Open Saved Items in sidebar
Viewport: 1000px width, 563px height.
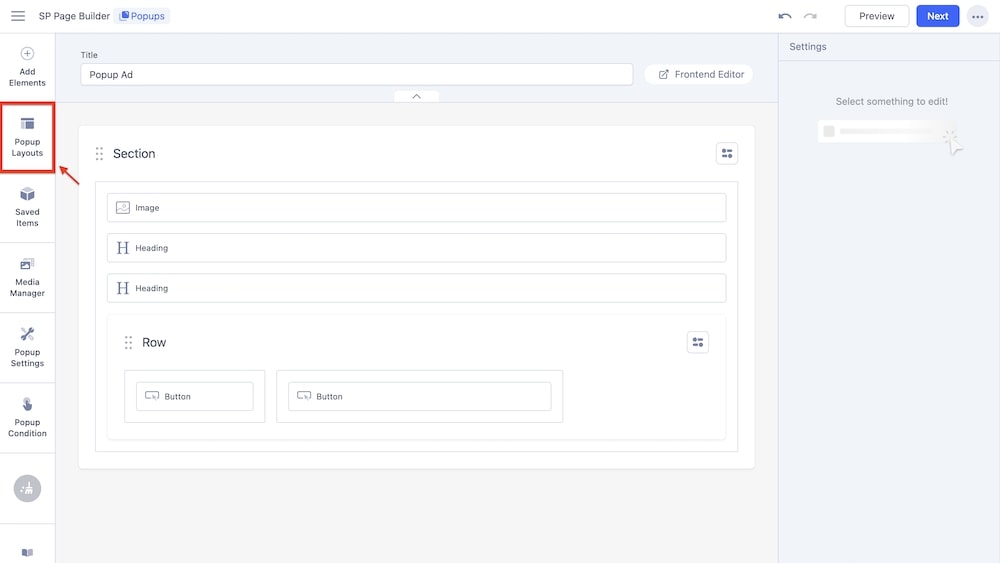click(27, 206)
